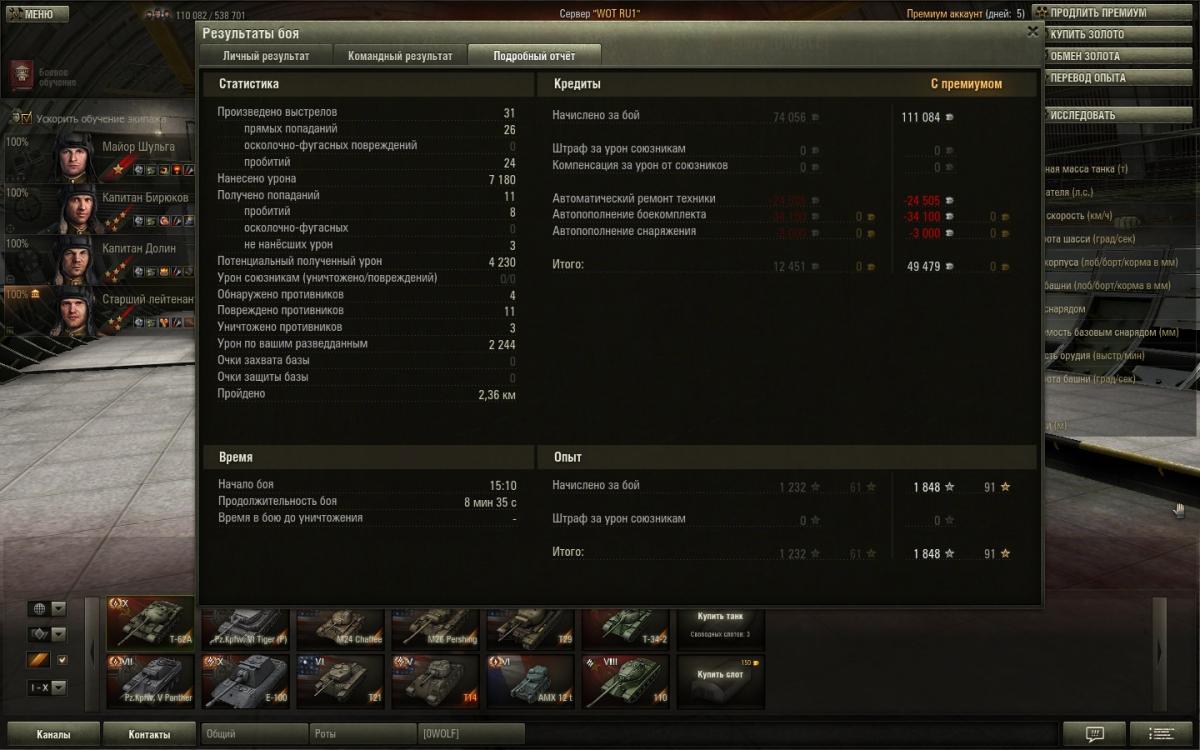The width and height of the screenshot is (1200, 750).
Task: Toggle Ускорить обучение экипажа checkbox
Action: click(27, 118)
